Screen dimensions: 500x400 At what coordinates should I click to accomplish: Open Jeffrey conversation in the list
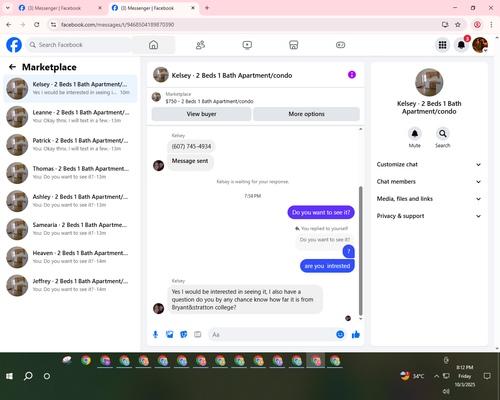[70, 286]
